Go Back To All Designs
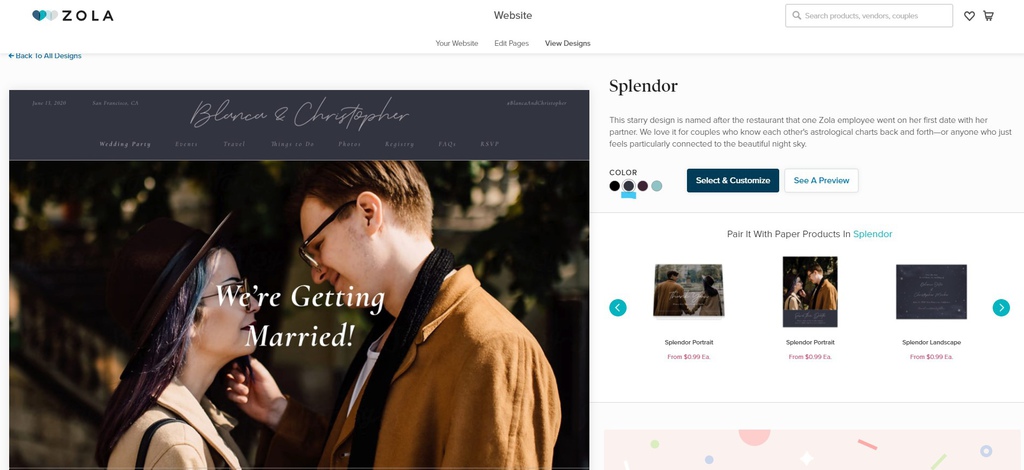This screenshot has width=1024, height=470. pyautogui.click(x=45, y=56)
